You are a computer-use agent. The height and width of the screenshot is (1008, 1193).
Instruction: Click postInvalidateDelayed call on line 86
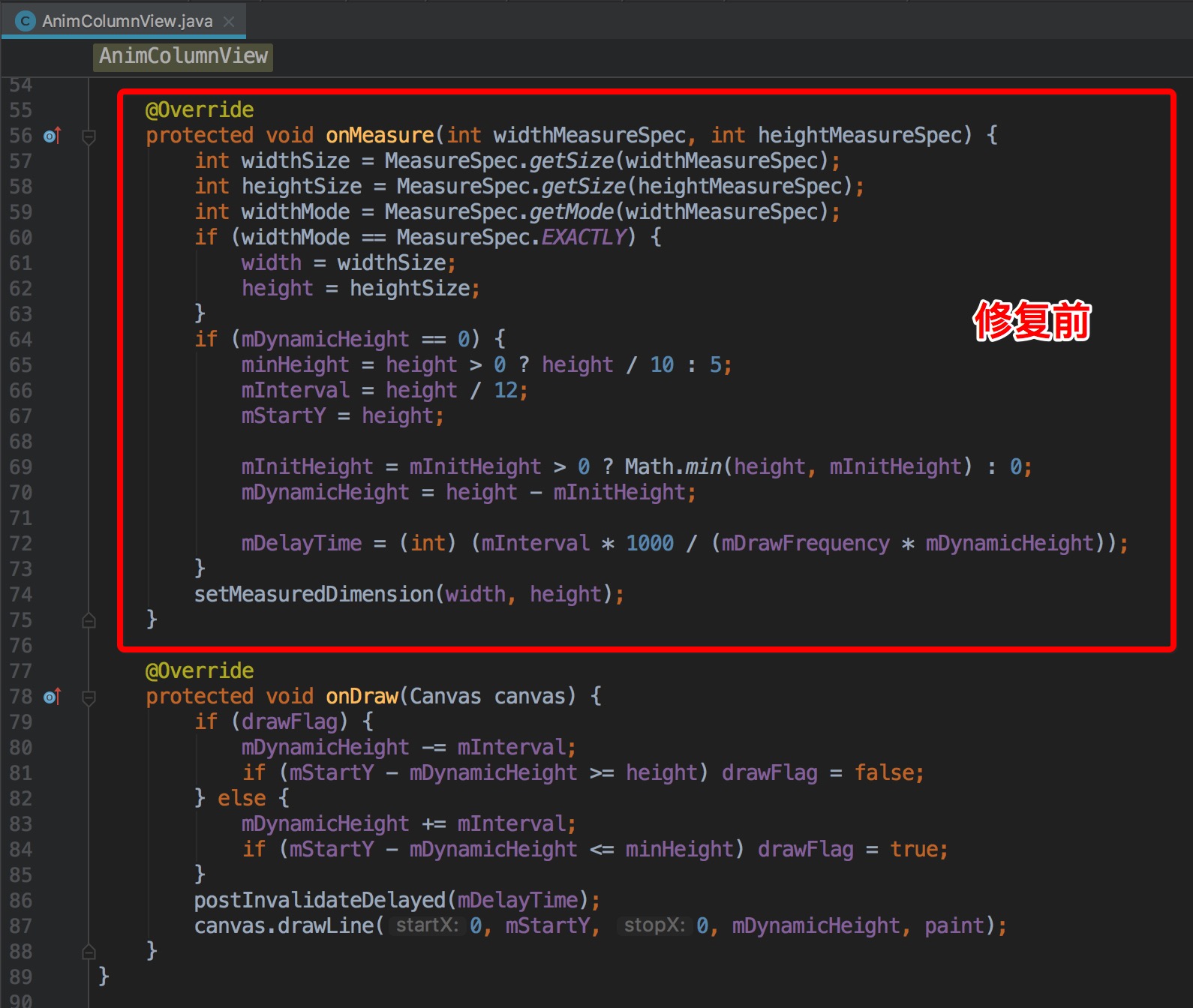[320, 901]
